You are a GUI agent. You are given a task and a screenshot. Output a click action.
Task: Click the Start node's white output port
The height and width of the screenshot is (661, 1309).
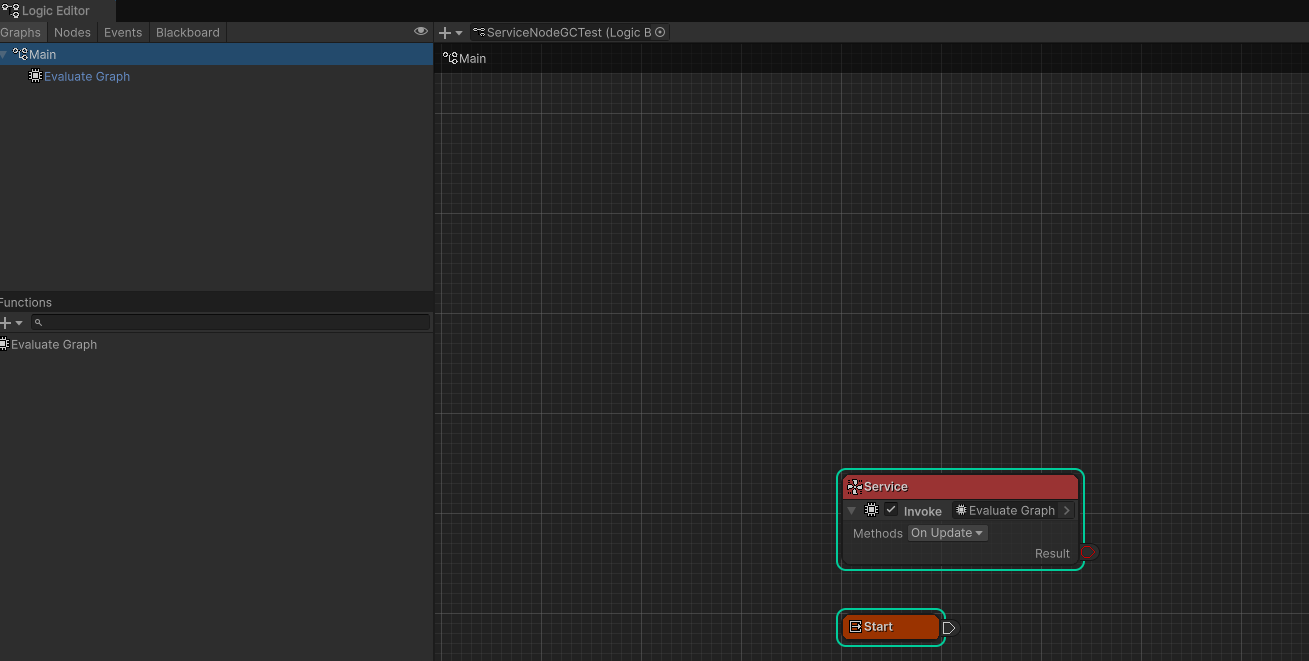pyautogui.click(x=948, y=628)
